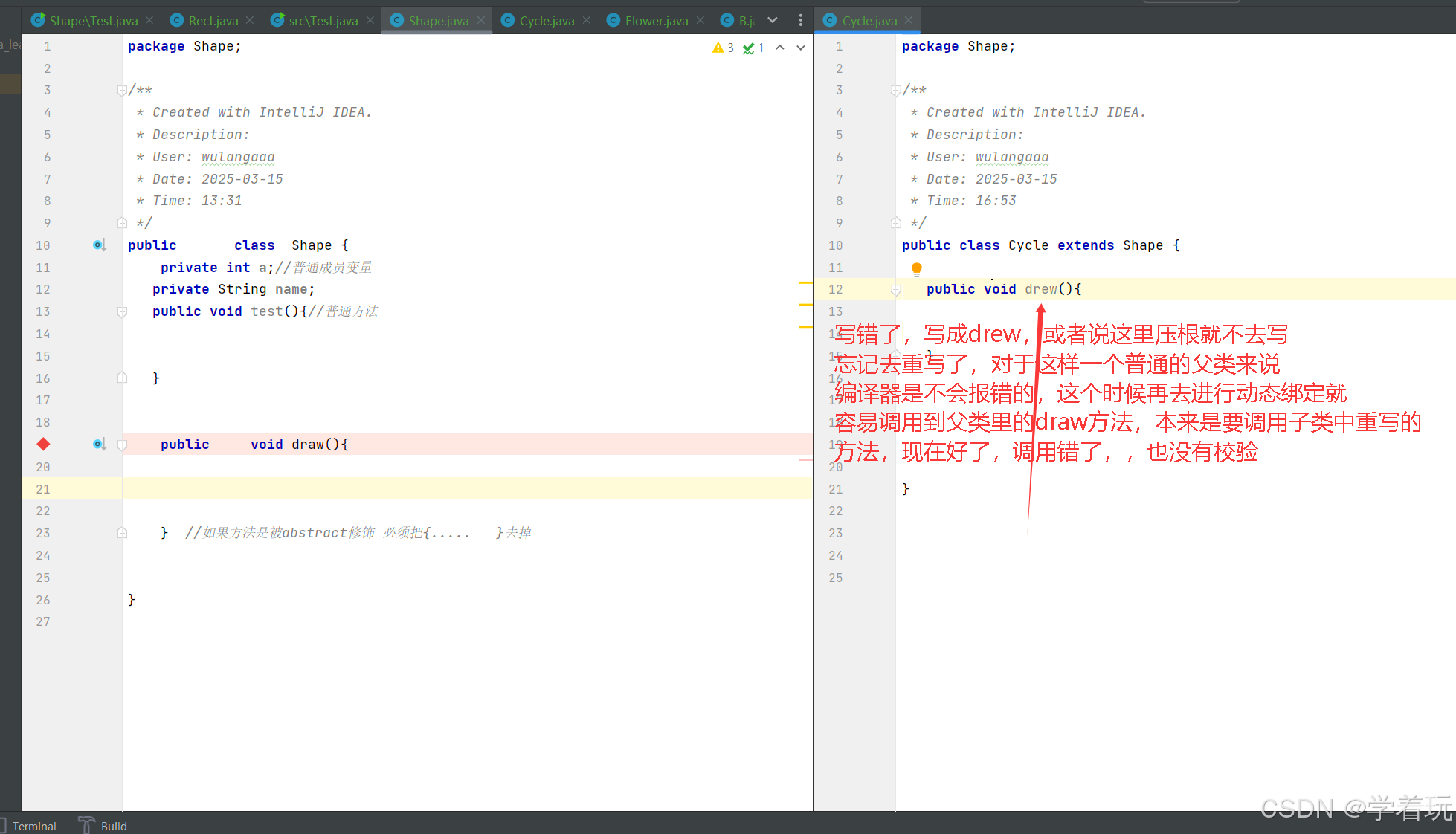Viewport: 1456px width, 834px height.
Task: Click the overridden-method gutter icon beside class Shape
Action: click(x=99, y=245)
